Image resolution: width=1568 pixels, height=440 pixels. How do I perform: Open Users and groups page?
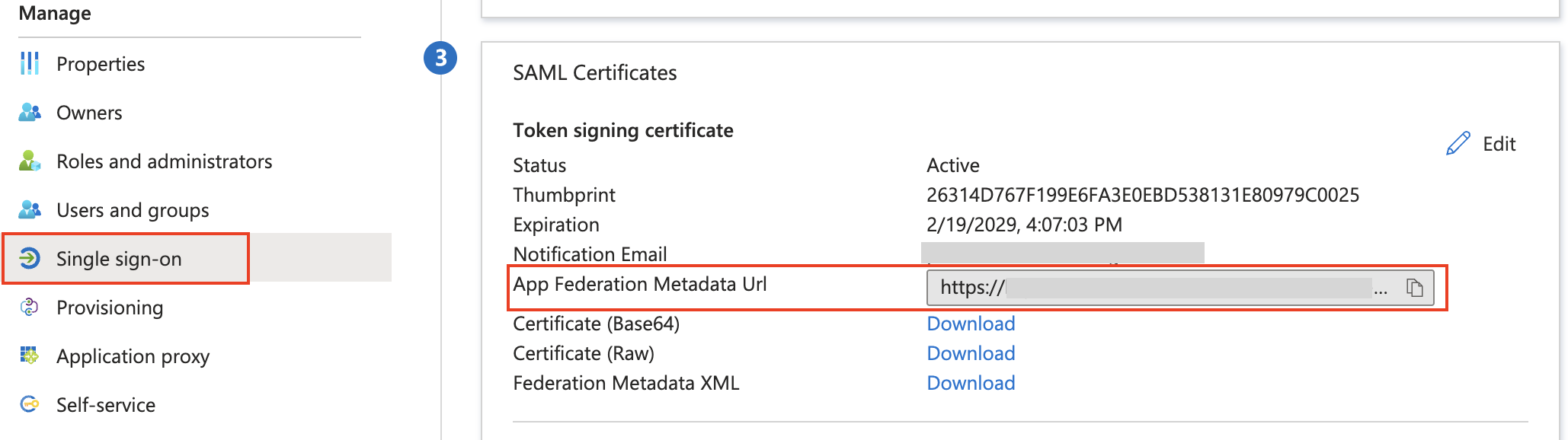pyautogui.click(x=133, y=210)
